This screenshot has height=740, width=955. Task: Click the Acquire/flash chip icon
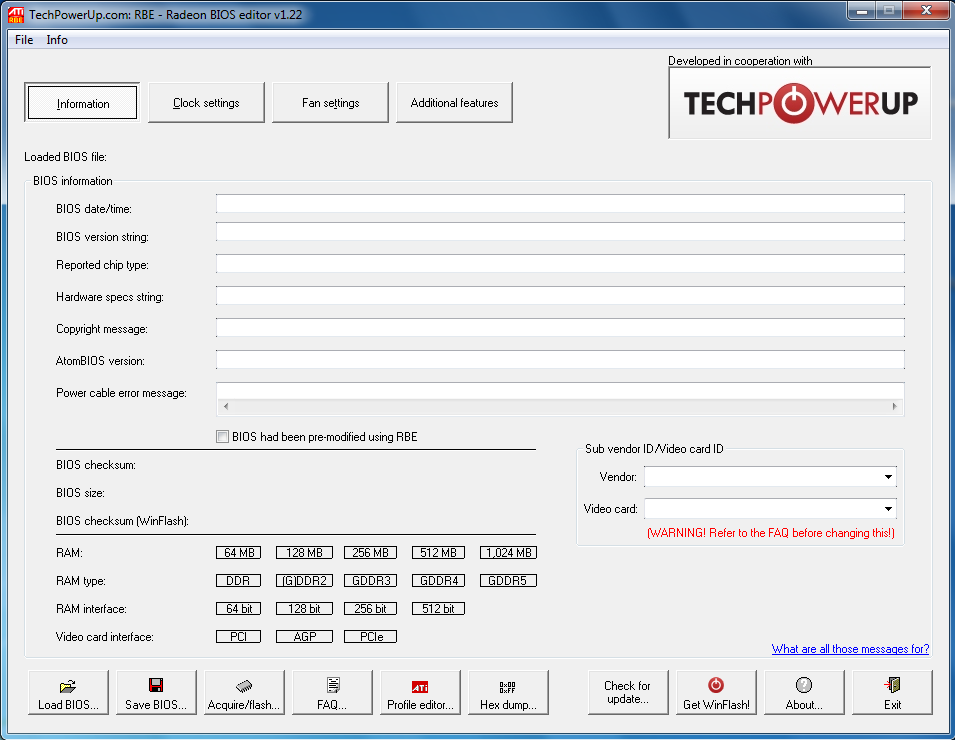(244, 686)
